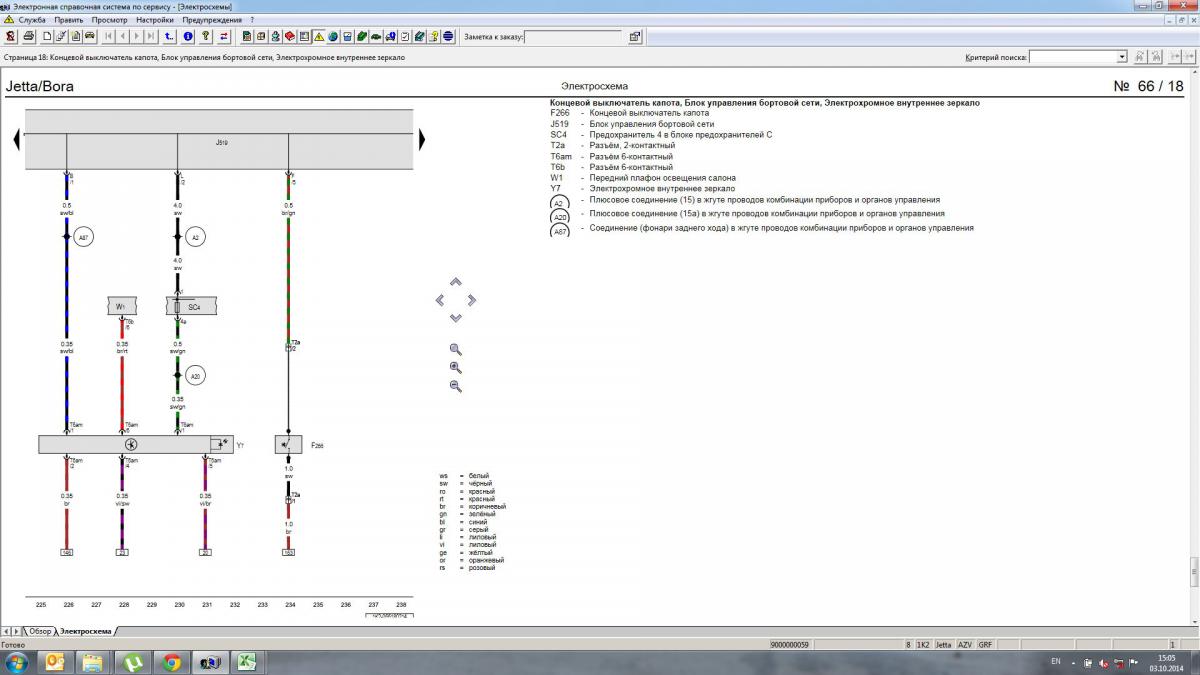Image resolution: width=1200 pixels, height=675 pixels.
Task: Go to previous page toolbar arrow
Action: [122, 37]
